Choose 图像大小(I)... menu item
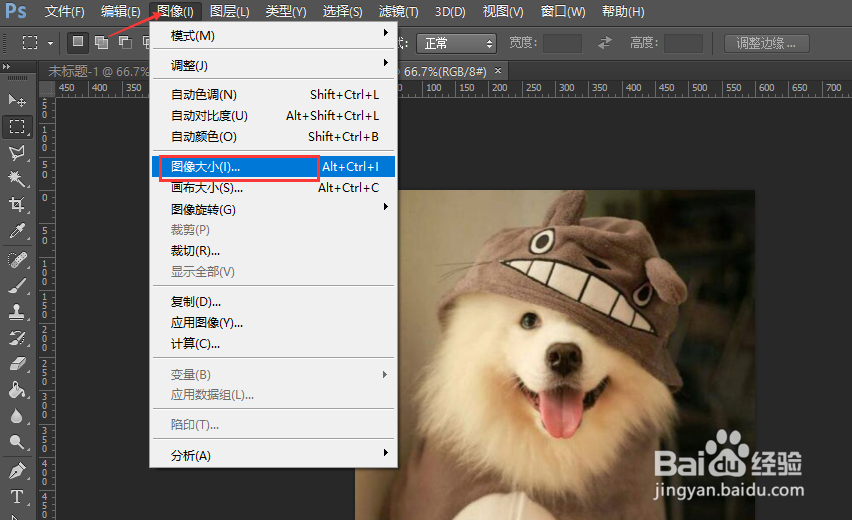This screenshot has width=852, height=520. click(273, 167)
